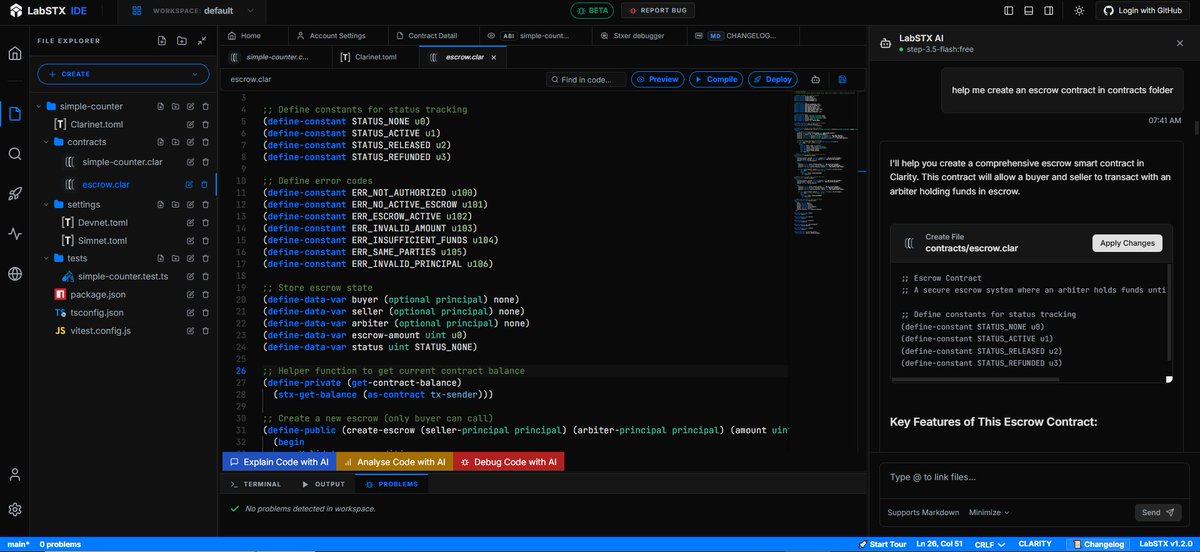The height and width of the screenshot is (552, 1200).
Task: Toggle light/dark theme sun icon
Action: (x=1079, y=10)
